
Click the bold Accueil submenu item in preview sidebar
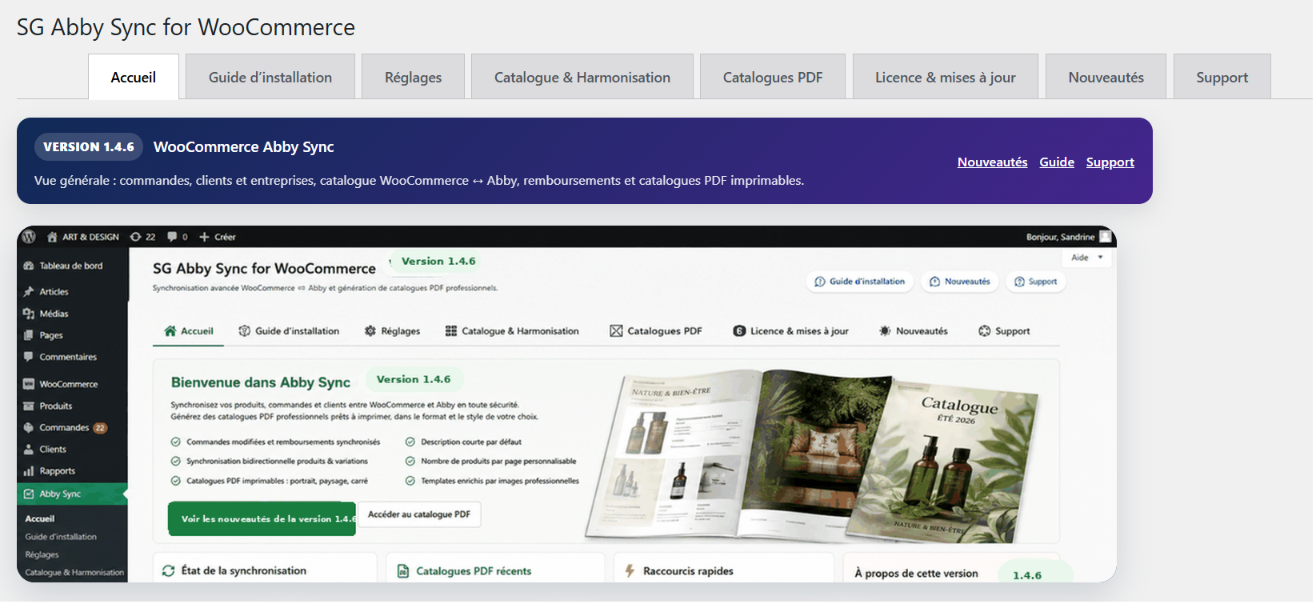[x=40, y=519]
